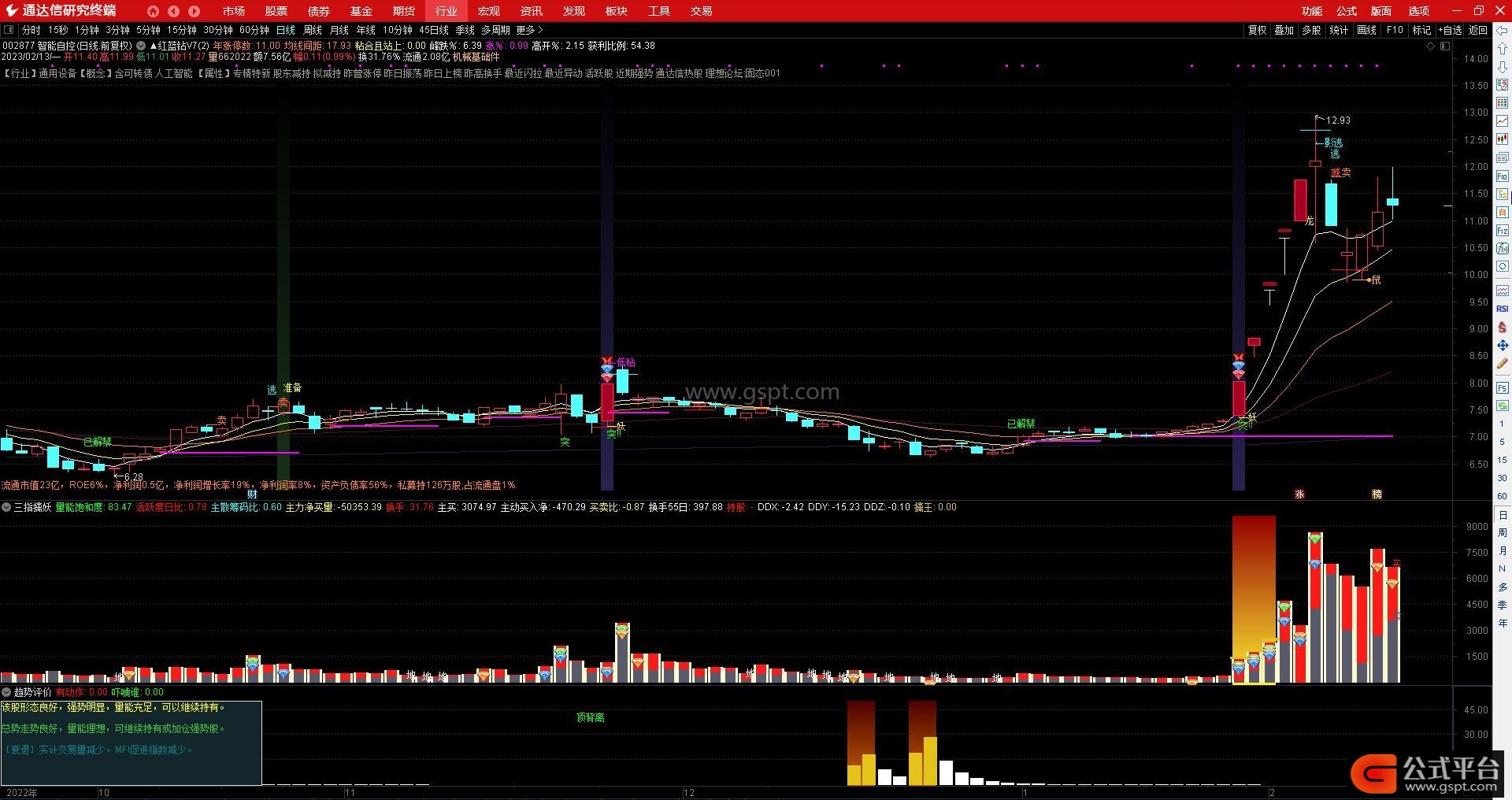Viewport: 1512px width, 800px height.
Task: Select 30 minute period in right sidebar
Action: tap(1503, 478)
